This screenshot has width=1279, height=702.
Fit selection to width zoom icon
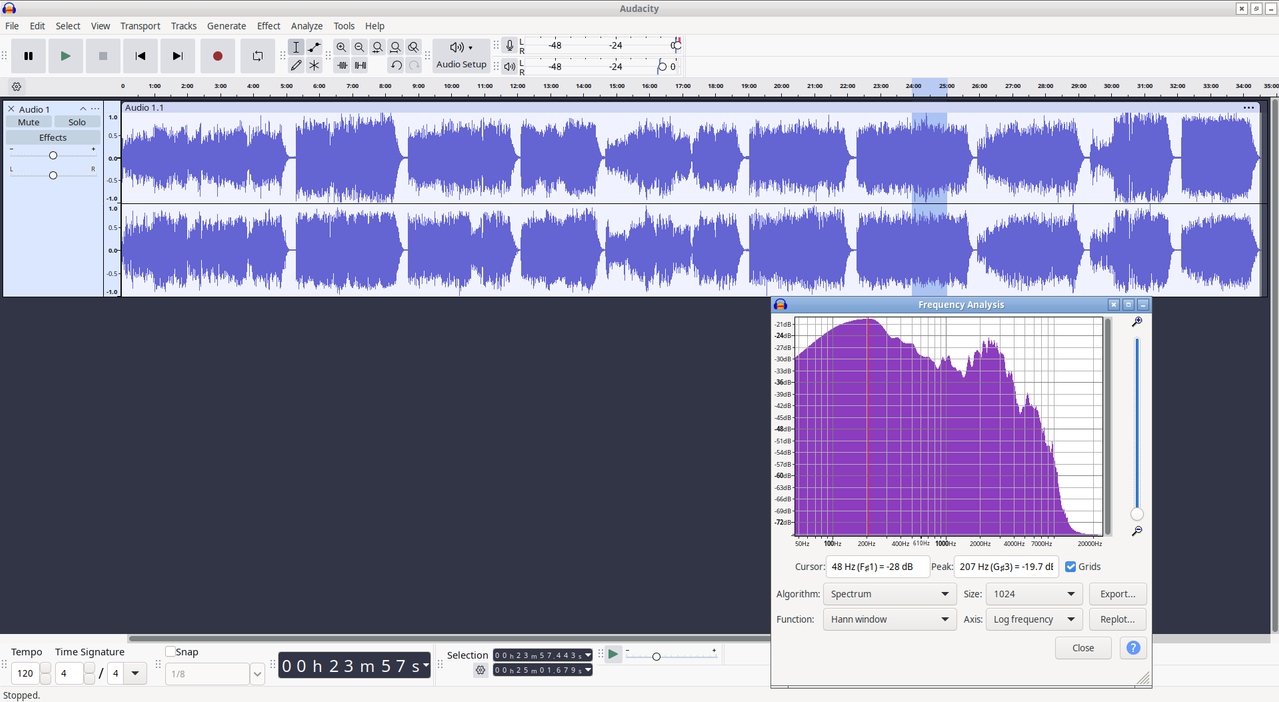coord(378,47)
